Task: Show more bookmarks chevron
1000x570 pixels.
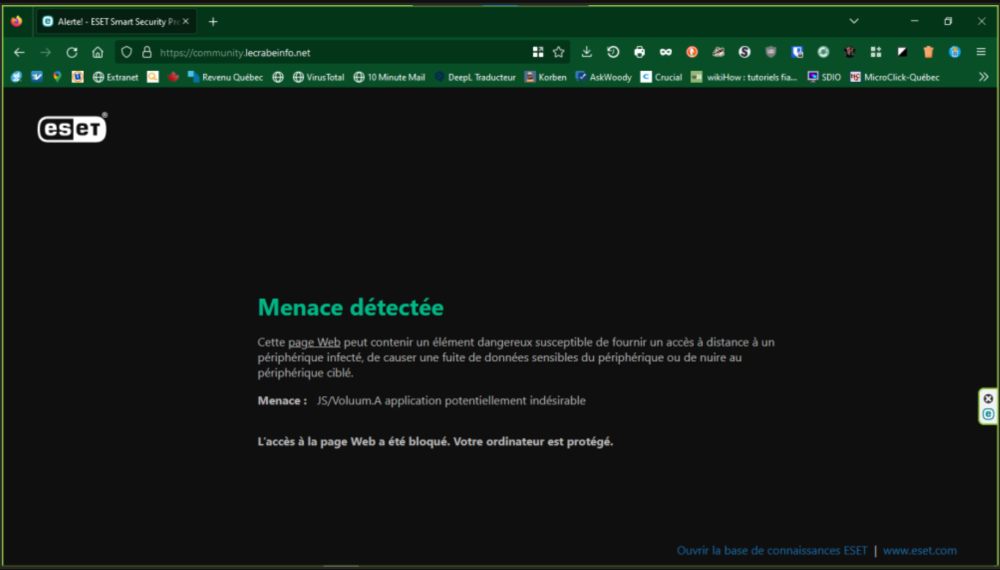Action: pyautogui.click(x=983, y=77)
